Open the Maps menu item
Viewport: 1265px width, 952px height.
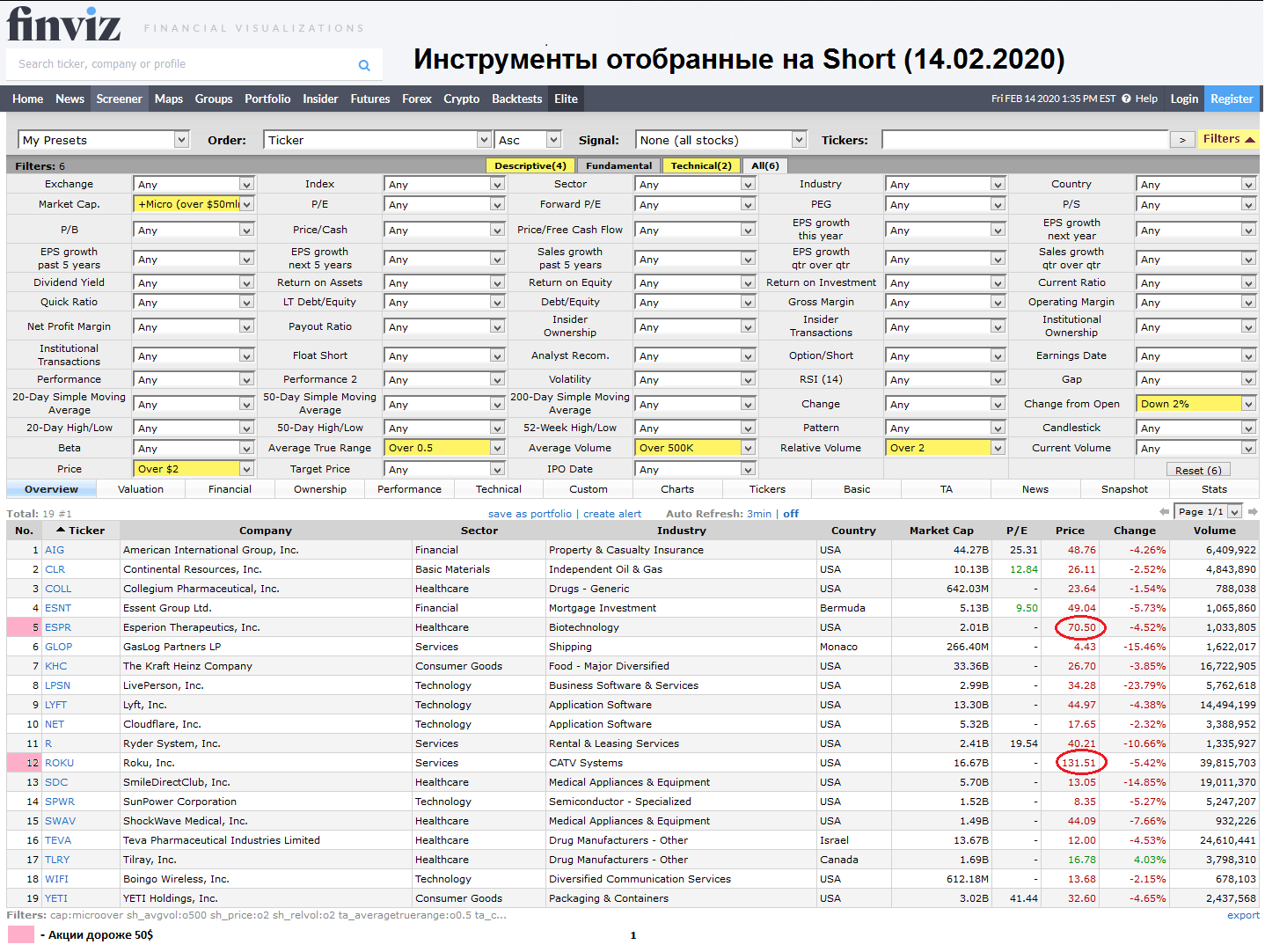(169, 99)
